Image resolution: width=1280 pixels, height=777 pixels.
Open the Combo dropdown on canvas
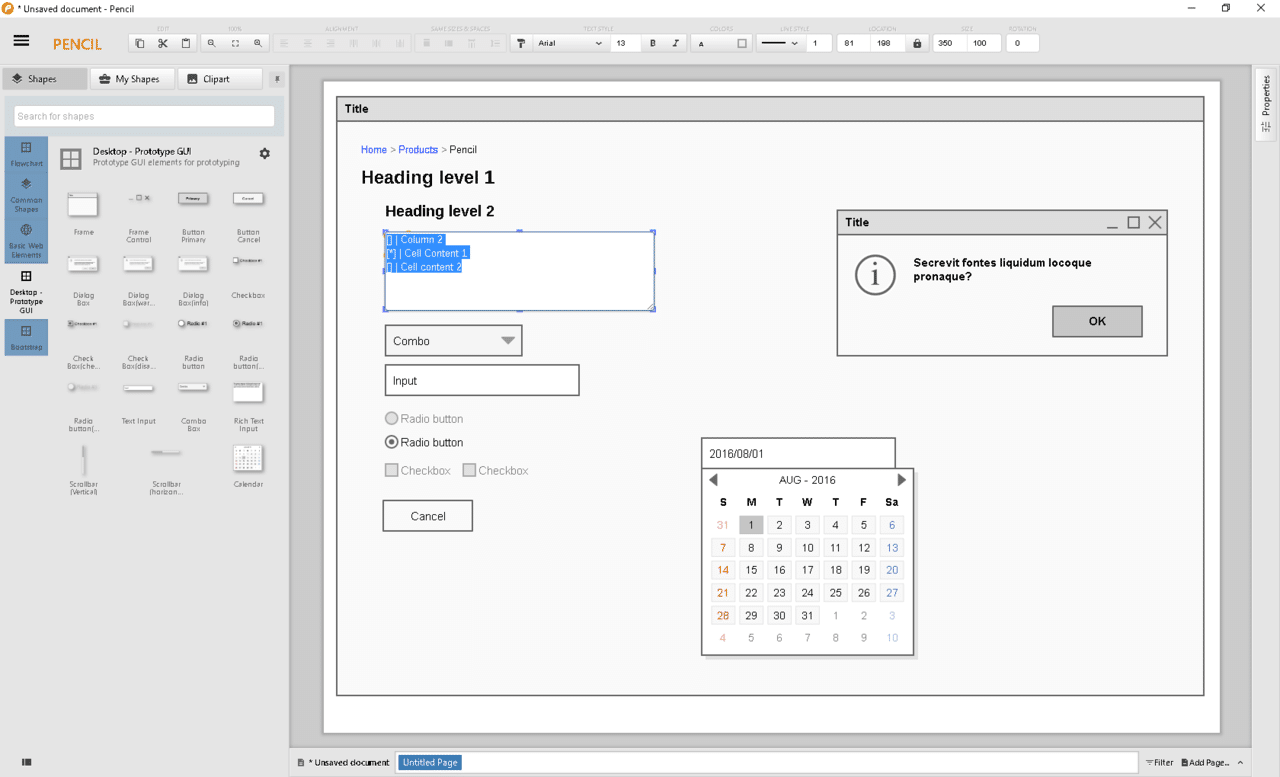coord(453,341)
